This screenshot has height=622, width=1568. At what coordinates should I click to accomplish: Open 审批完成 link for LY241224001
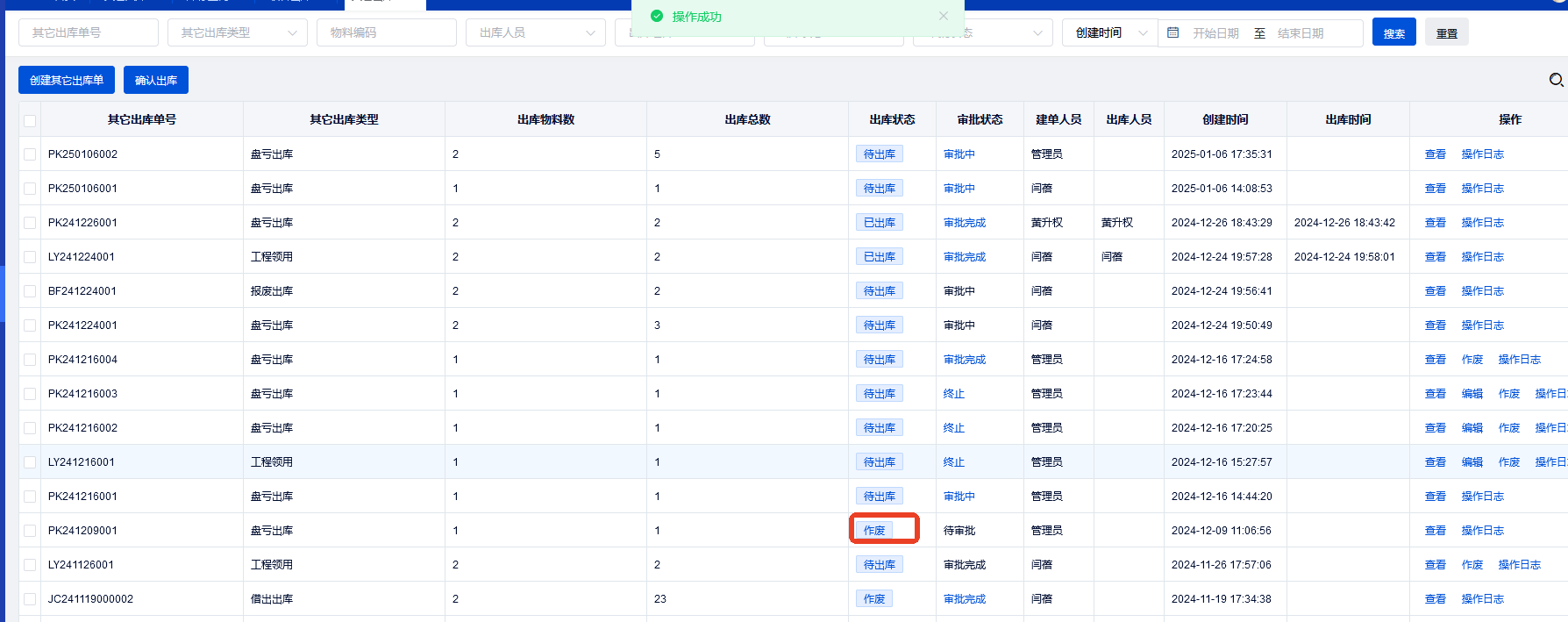pyautogui.click(x=964, y=257)
